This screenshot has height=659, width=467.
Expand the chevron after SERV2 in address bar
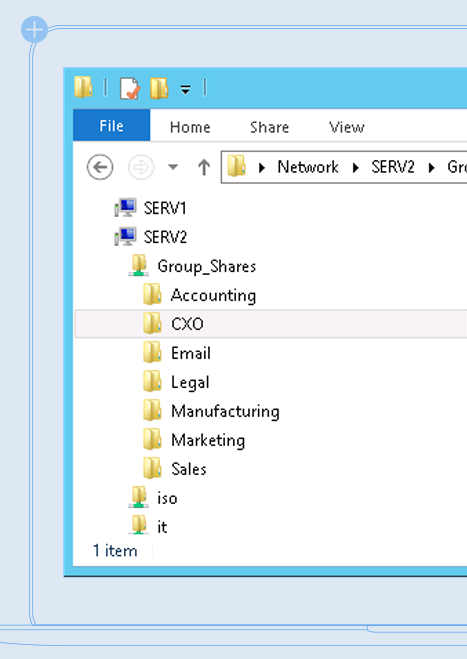coord(431,168)
